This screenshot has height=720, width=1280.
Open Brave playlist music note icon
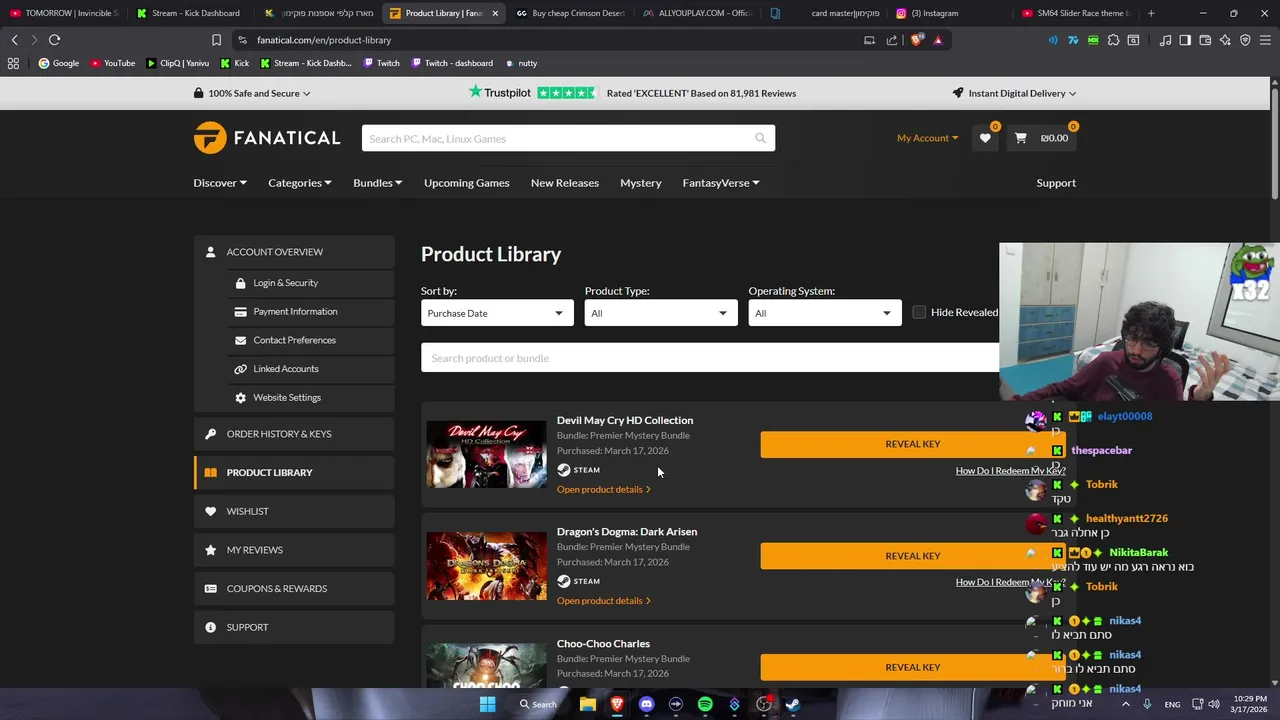coord(1165,40)
